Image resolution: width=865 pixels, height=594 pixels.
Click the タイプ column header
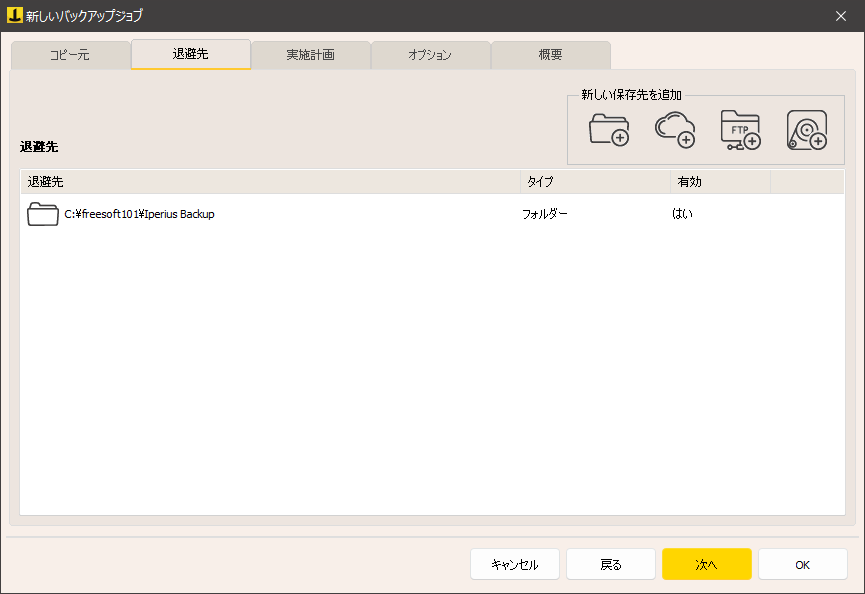pyautogui.click(x=595, y=182)
